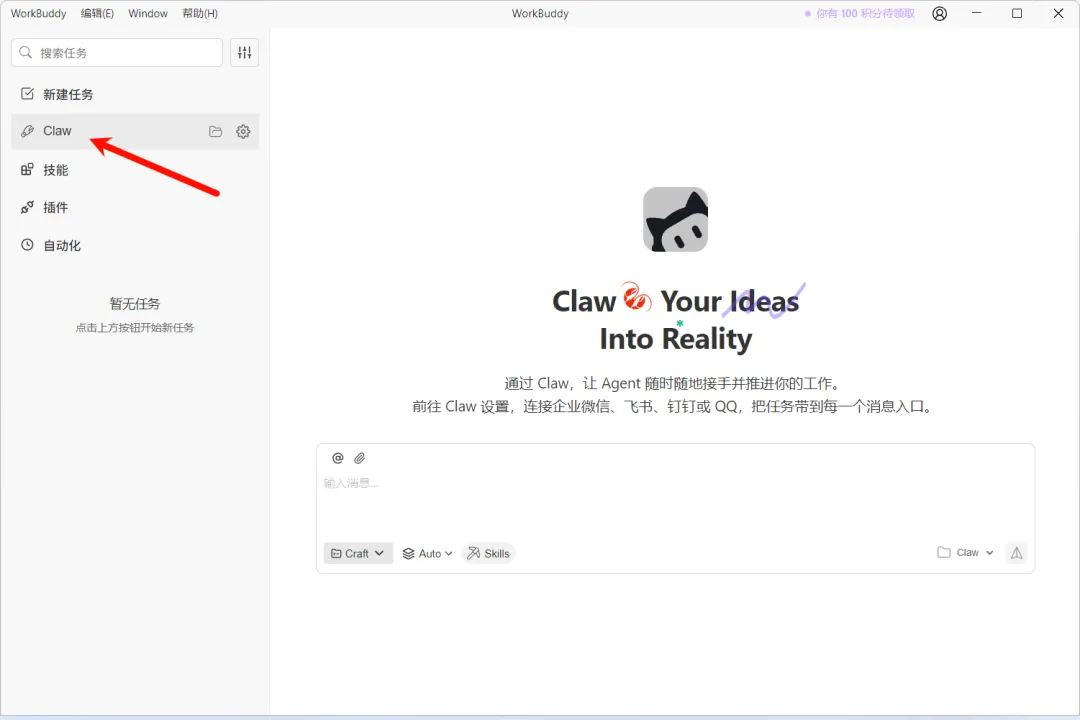Expand the Claw folder dropdown at bottom right
The height and width of the screenshot is (720, 1080).
coord(966,553)
